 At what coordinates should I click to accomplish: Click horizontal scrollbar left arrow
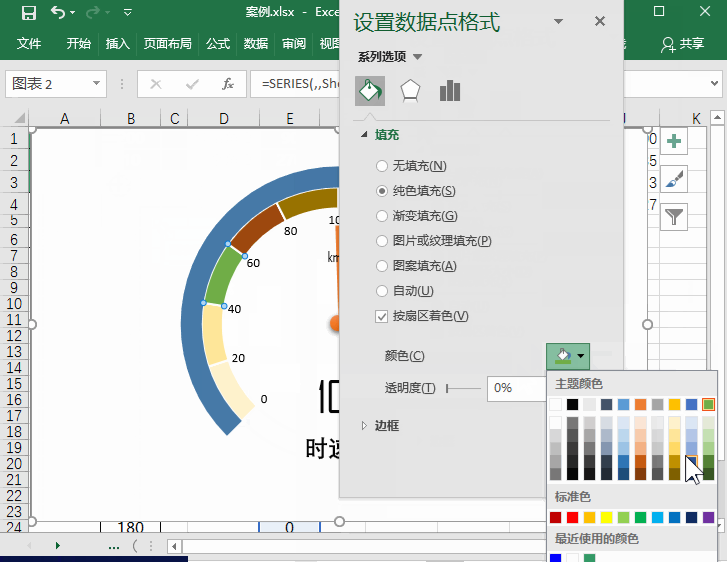[174, 546]
